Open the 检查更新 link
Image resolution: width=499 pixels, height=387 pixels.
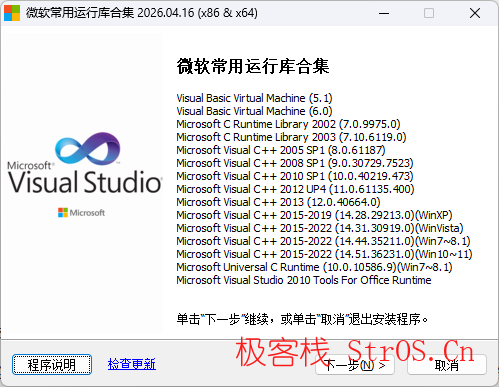132,364
